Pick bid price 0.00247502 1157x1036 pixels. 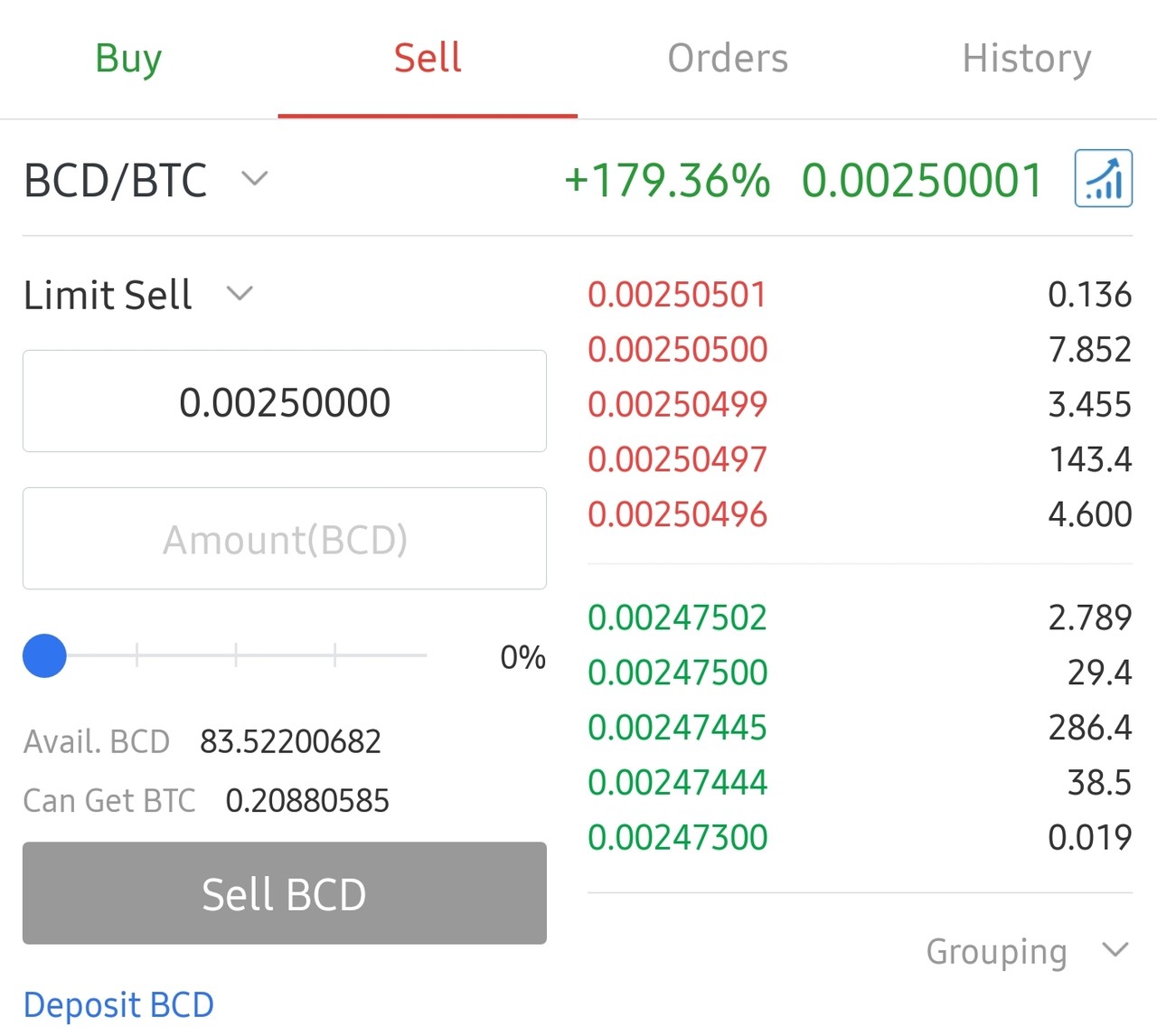click(677, 617)
